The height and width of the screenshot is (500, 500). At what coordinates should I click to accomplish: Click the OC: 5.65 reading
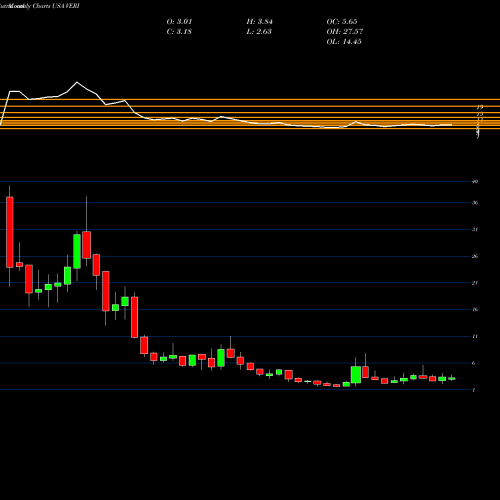click(342, 22)
